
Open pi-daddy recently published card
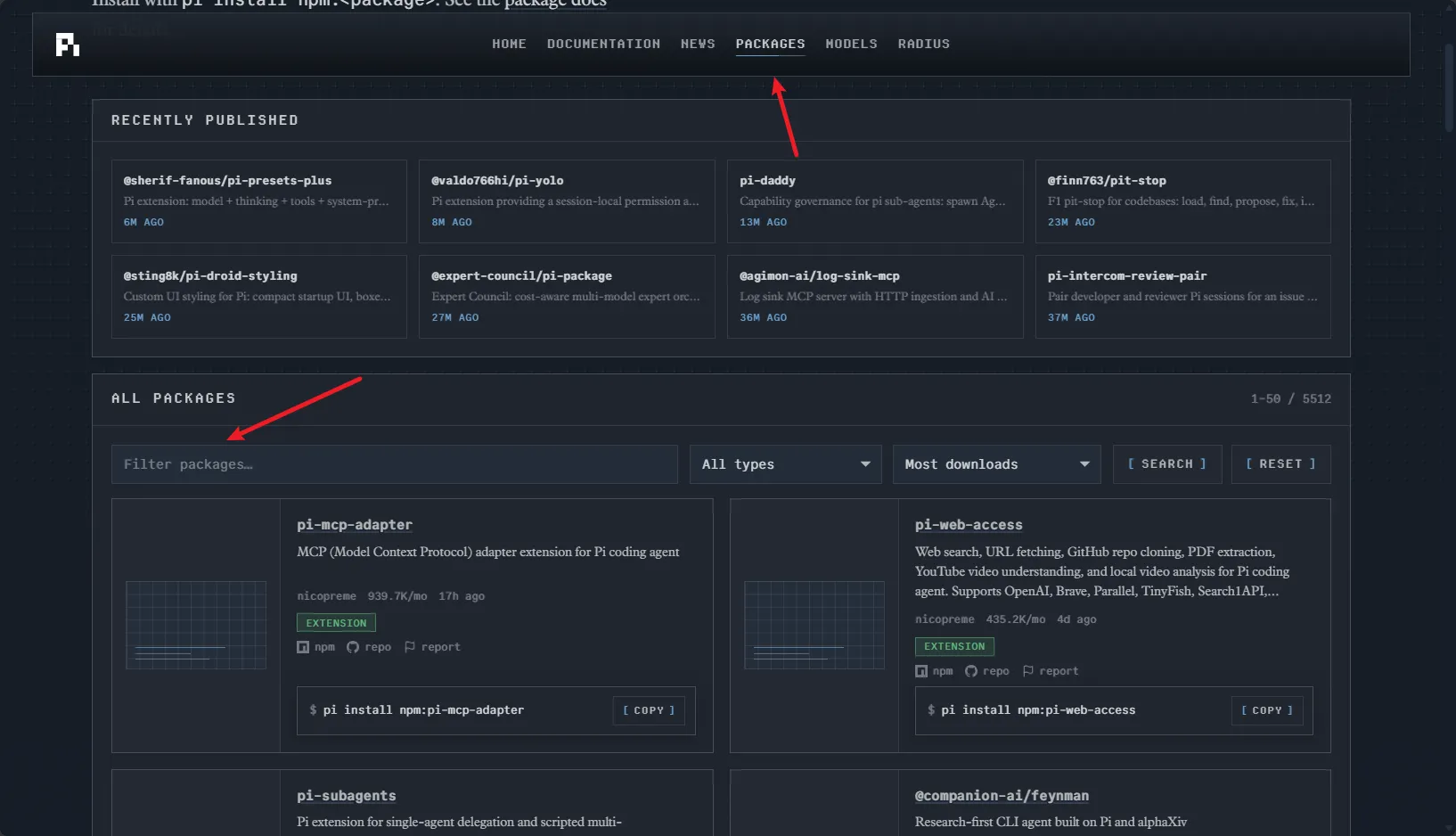click(875, 201)
